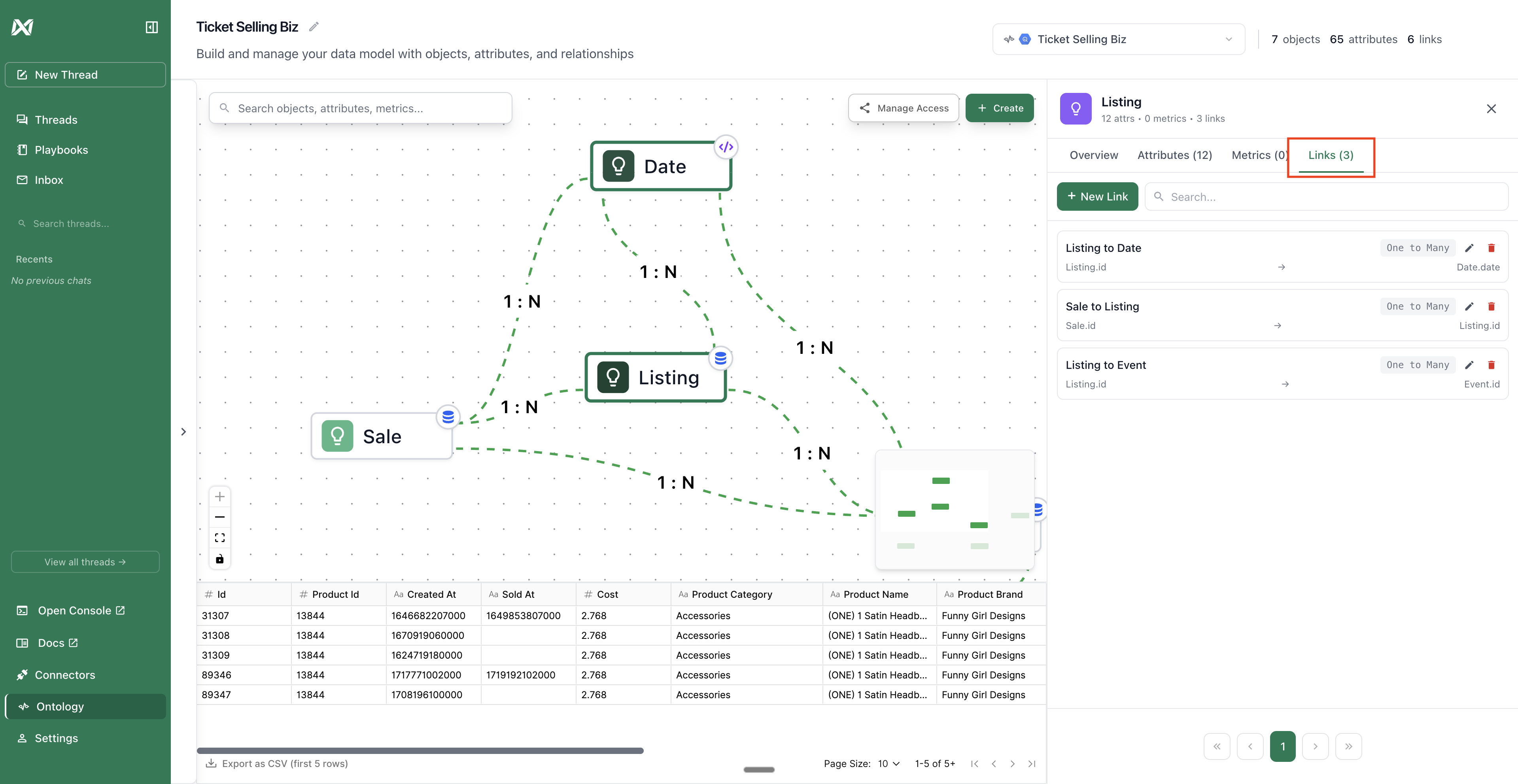Fit the ontology graph to screen
The height and width of the screenshot is (784, 1518).
tap(220, 537)
